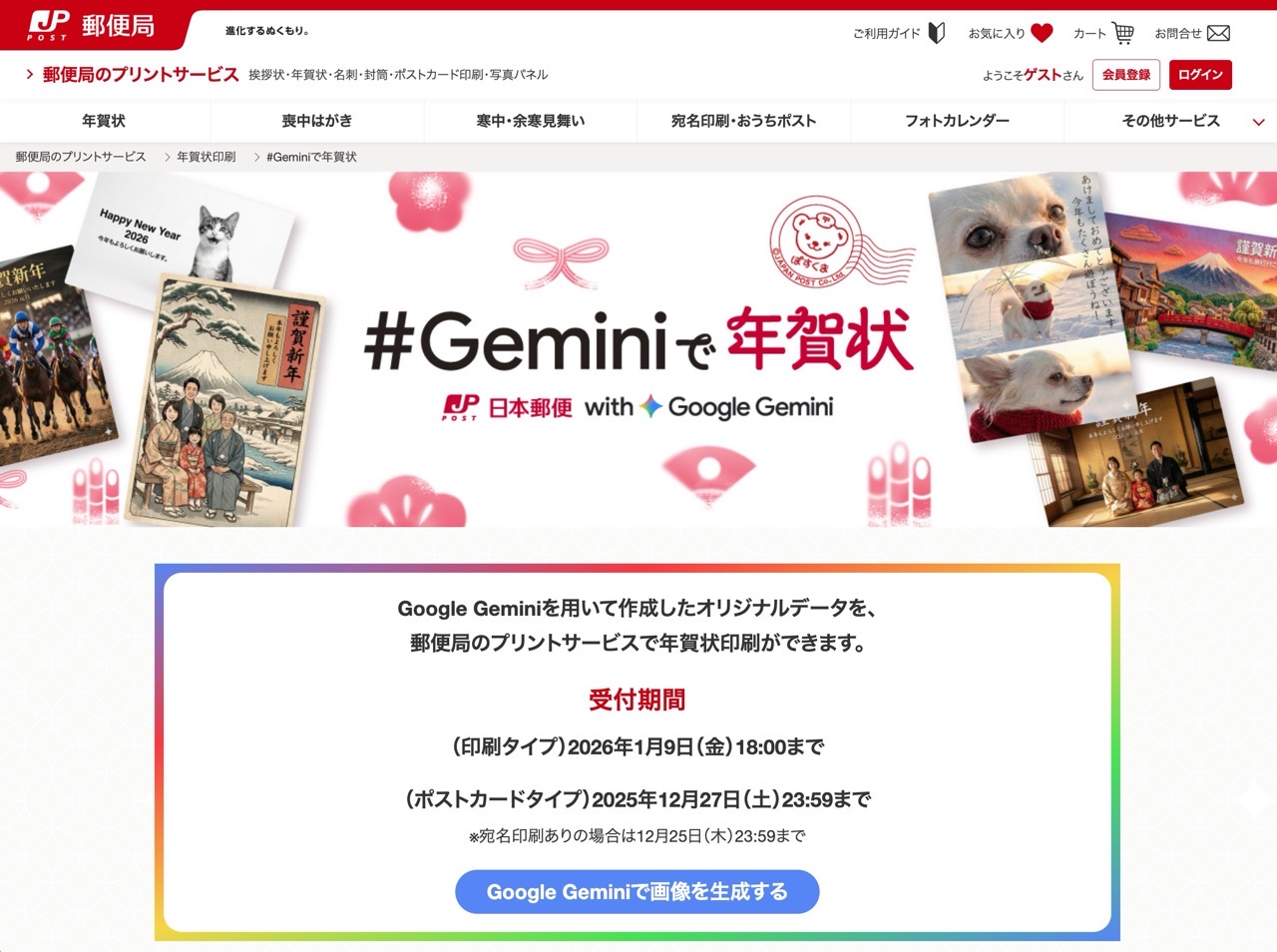1277x952 pixels.
Task: Select the 喪中はがき menu tab
Action: click(x=317, y=121)
